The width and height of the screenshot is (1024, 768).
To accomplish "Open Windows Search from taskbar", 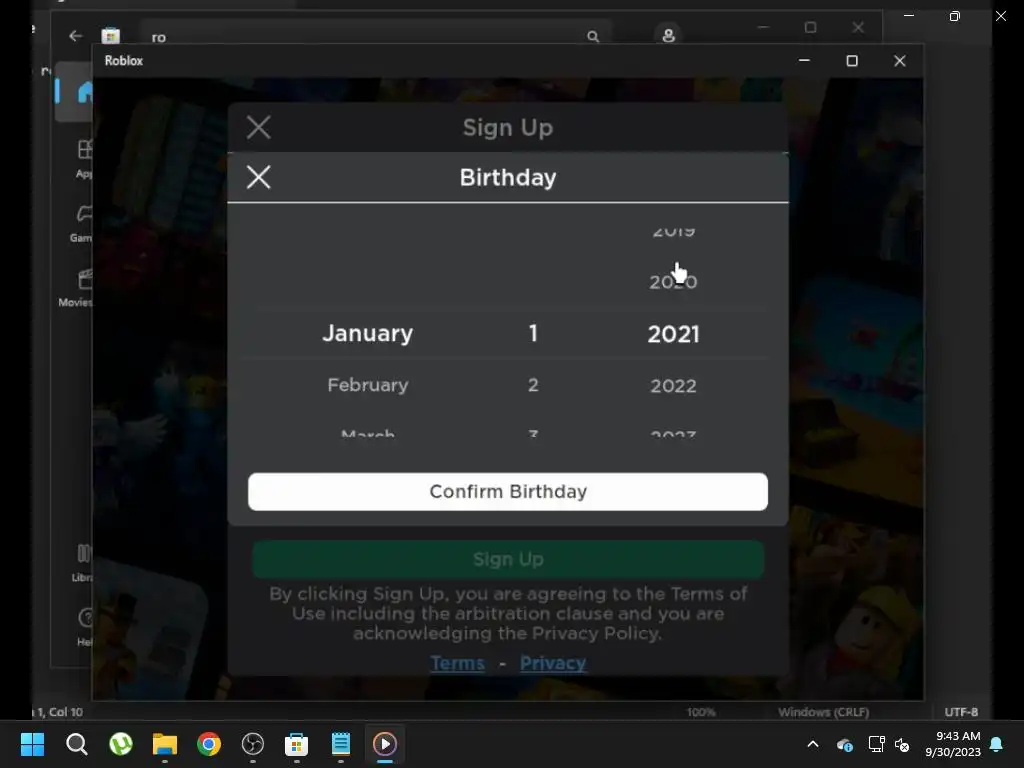I will click(x=76, y=744).
